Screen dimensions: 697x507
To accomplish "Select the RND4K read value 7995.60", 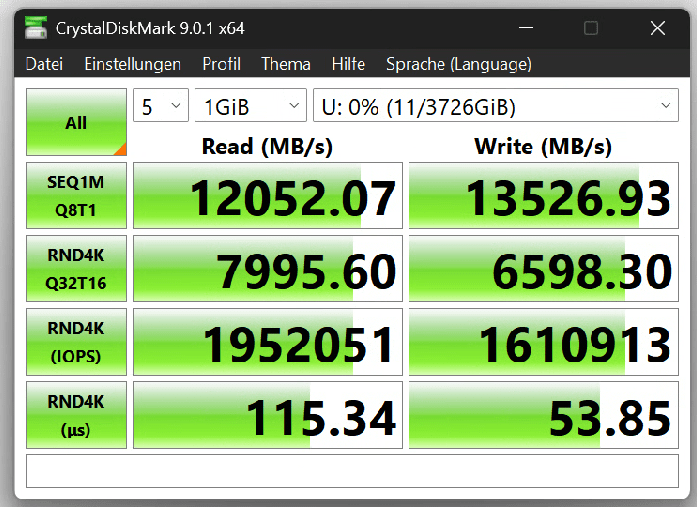I will (x=268, y=268).
